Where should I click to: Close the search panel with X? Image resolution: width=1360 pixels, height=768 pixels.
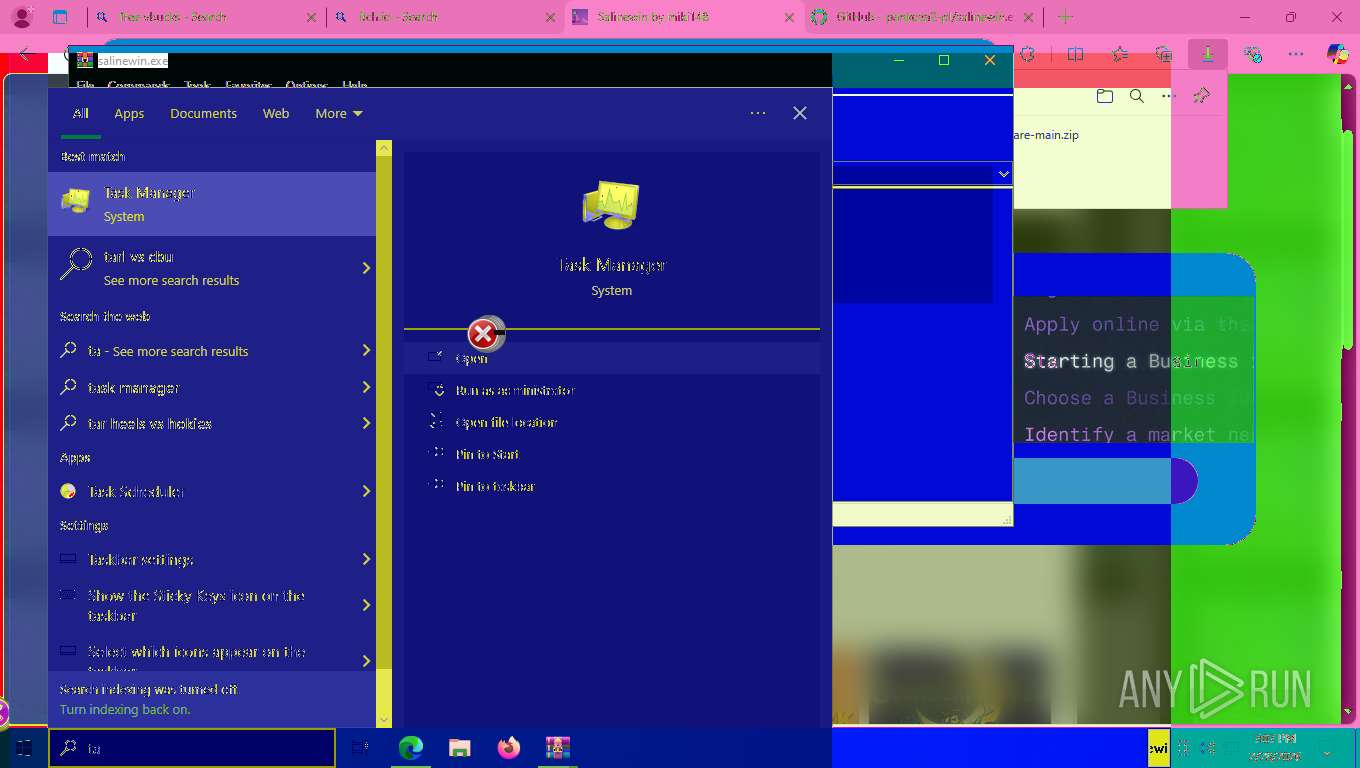[x=800, y=113]
